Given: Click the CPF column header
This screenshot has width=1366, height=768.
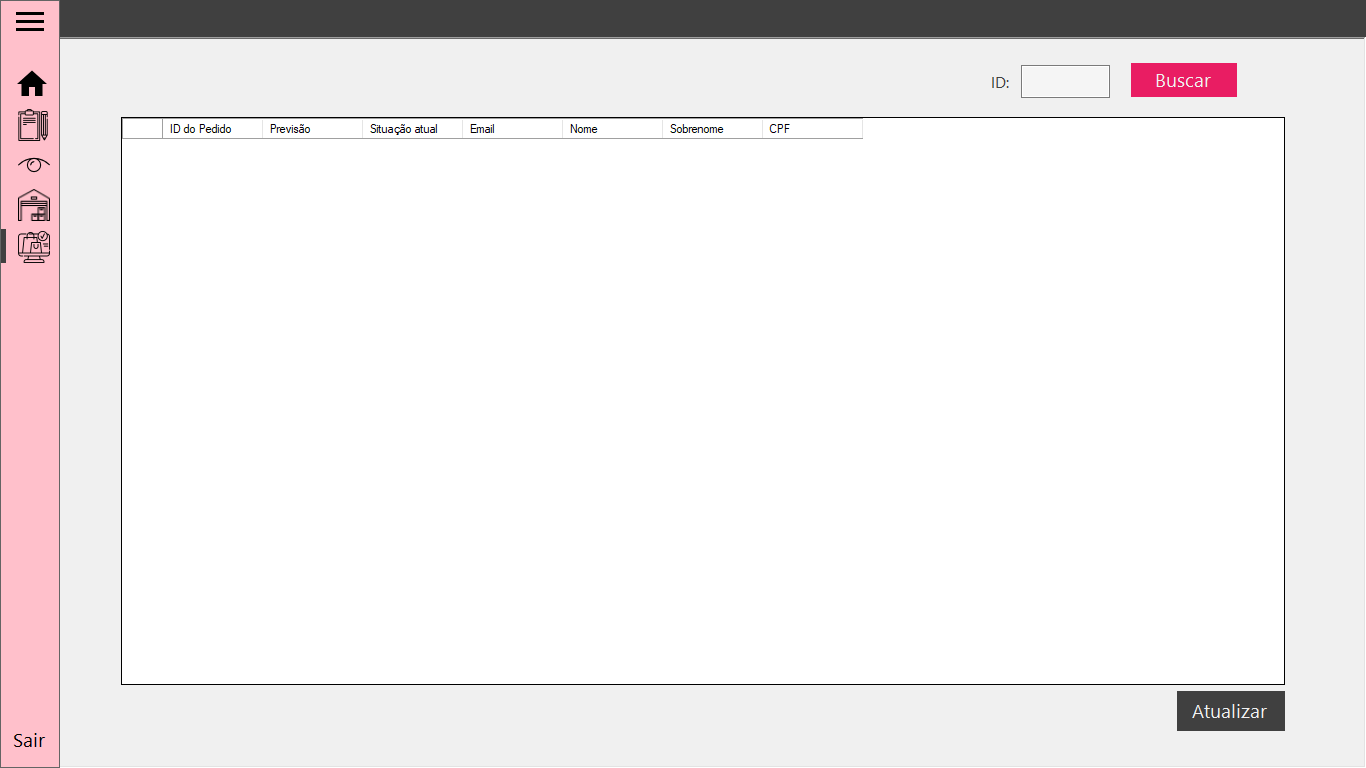Looking at the screenshot, I should coord(811,128).
